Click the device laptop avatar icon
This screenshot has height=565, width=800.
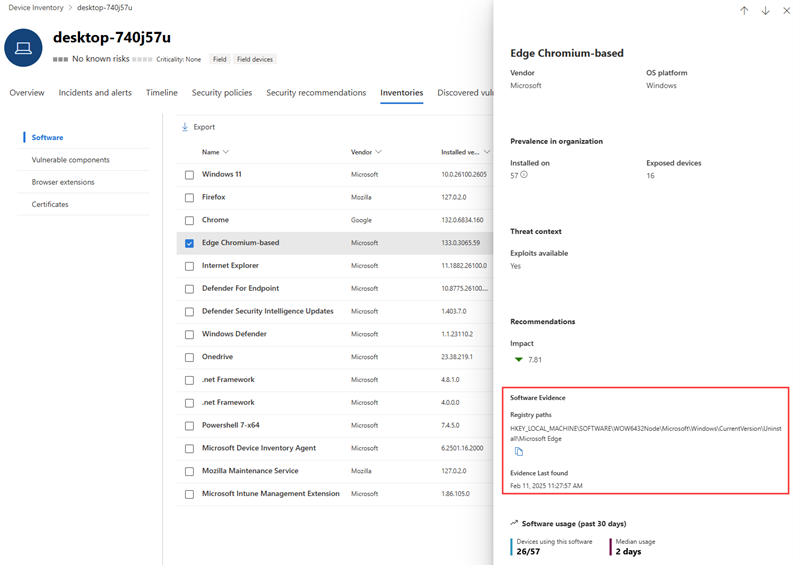23,46
